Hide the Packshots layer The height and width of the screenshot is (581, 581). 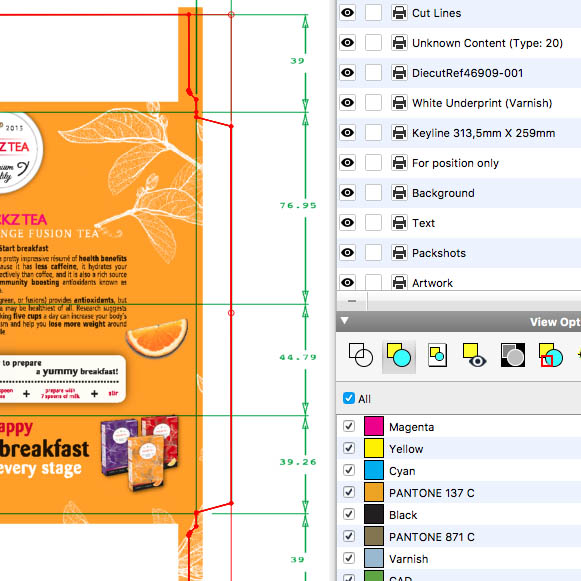pos(347,253)
